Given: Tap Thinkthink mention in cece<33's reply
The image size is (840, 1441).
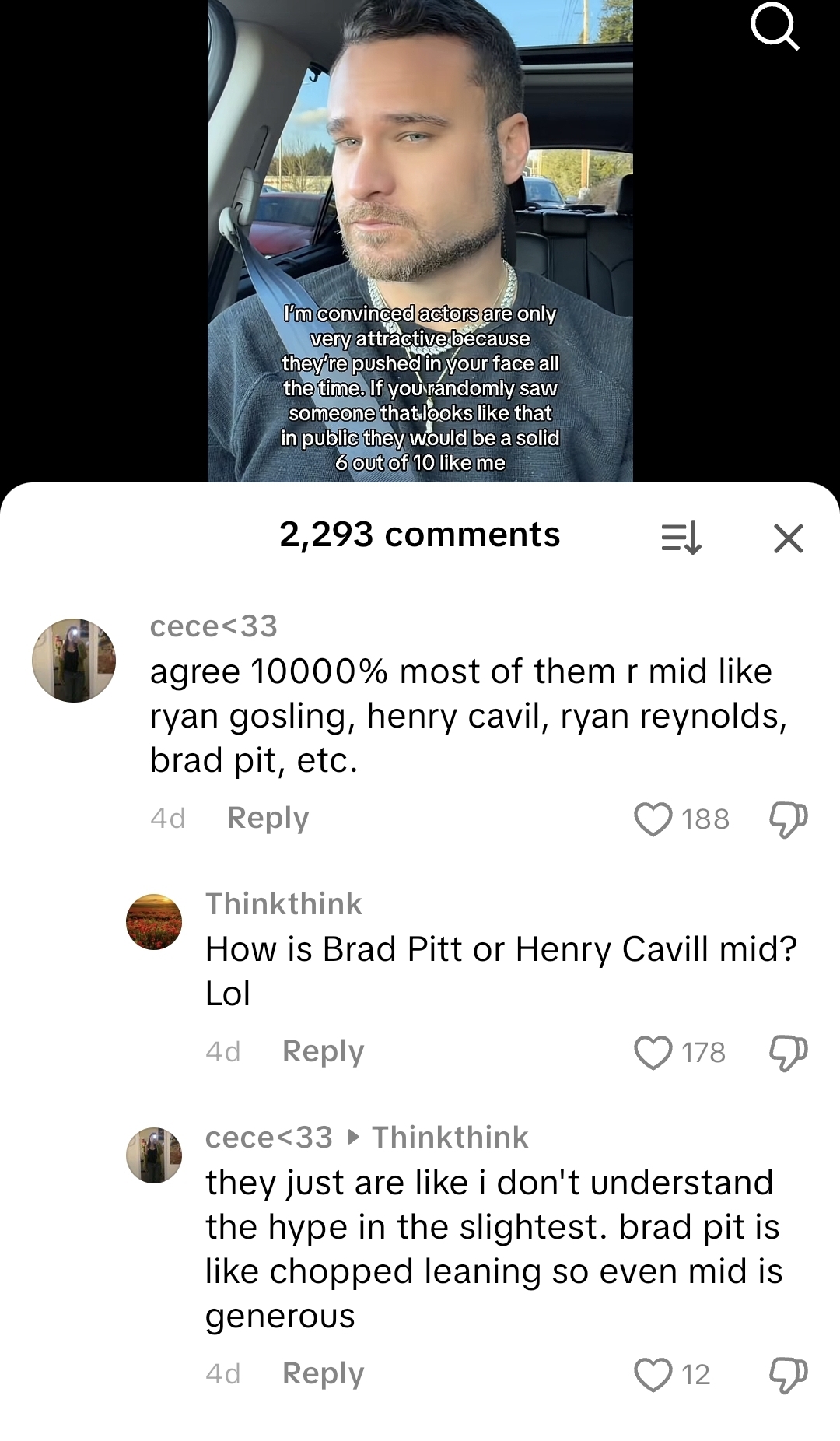Looking at the screenshot, I should click(x=450, y=1138).
